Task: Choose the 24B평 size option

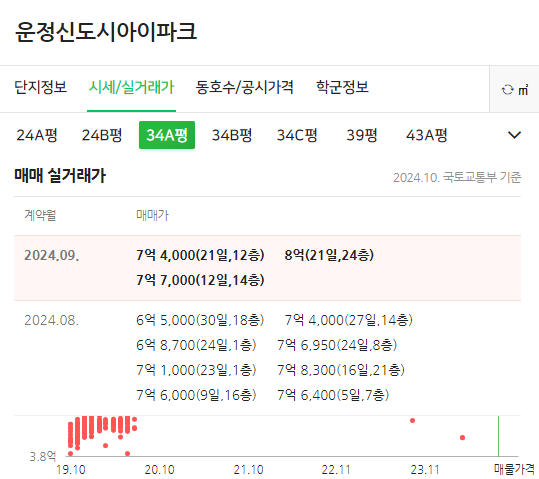Action: point(102,135)
